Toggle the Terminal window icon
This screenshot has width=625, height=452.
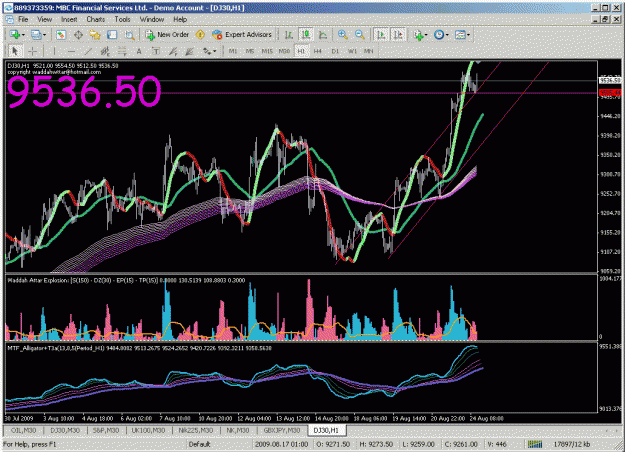[x=112, y=35]
